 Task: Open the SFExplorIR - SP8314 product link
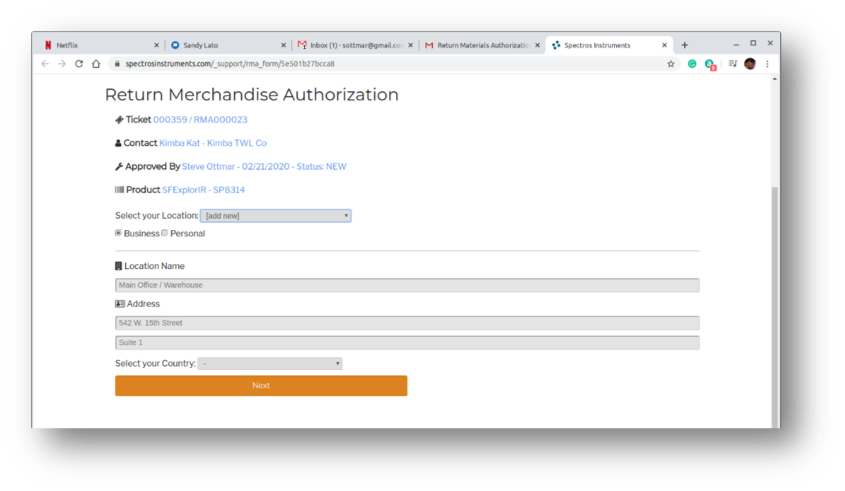click(x=203, y=190)
